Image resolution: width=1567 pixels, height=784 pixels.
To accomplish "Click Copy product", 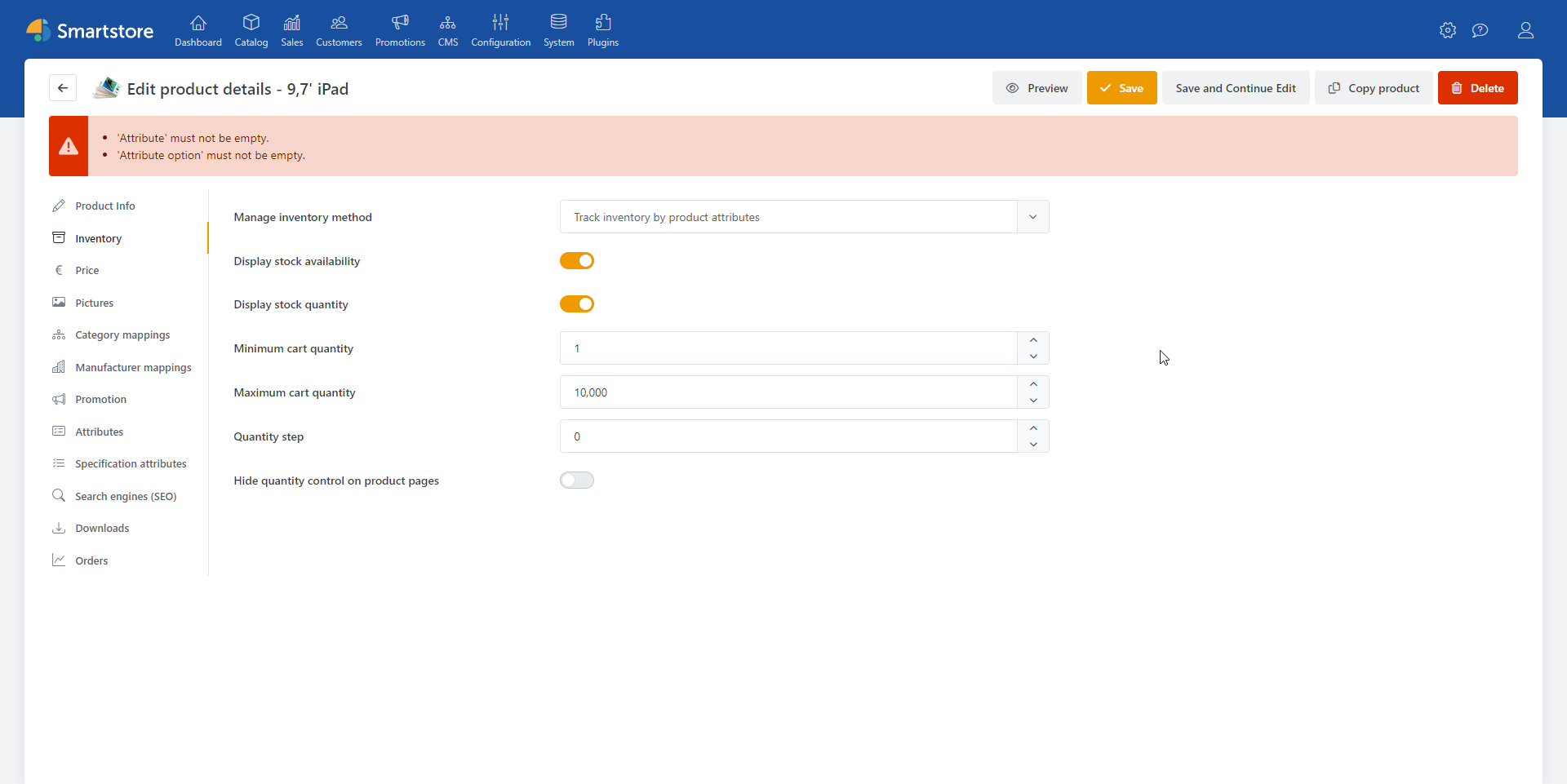I will click(1373, 87).
